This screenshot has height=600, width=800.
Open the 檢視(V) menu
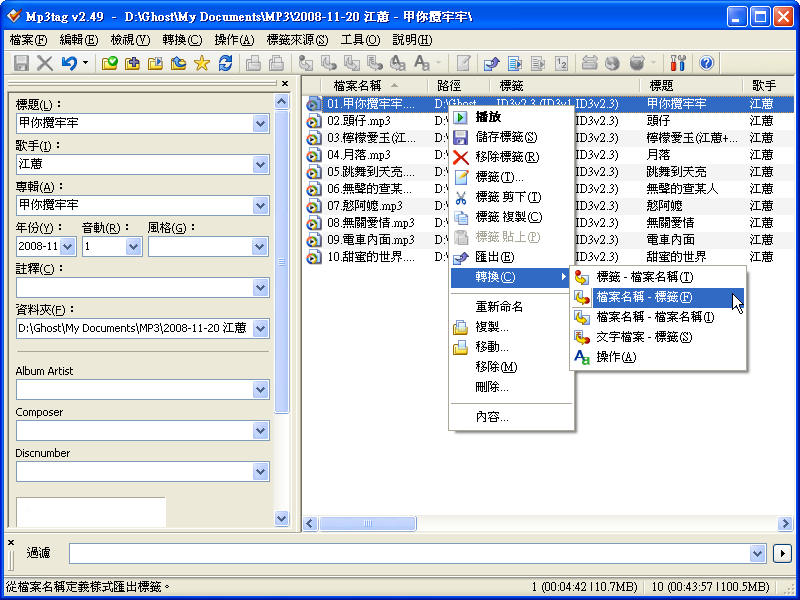pos(131,40)
